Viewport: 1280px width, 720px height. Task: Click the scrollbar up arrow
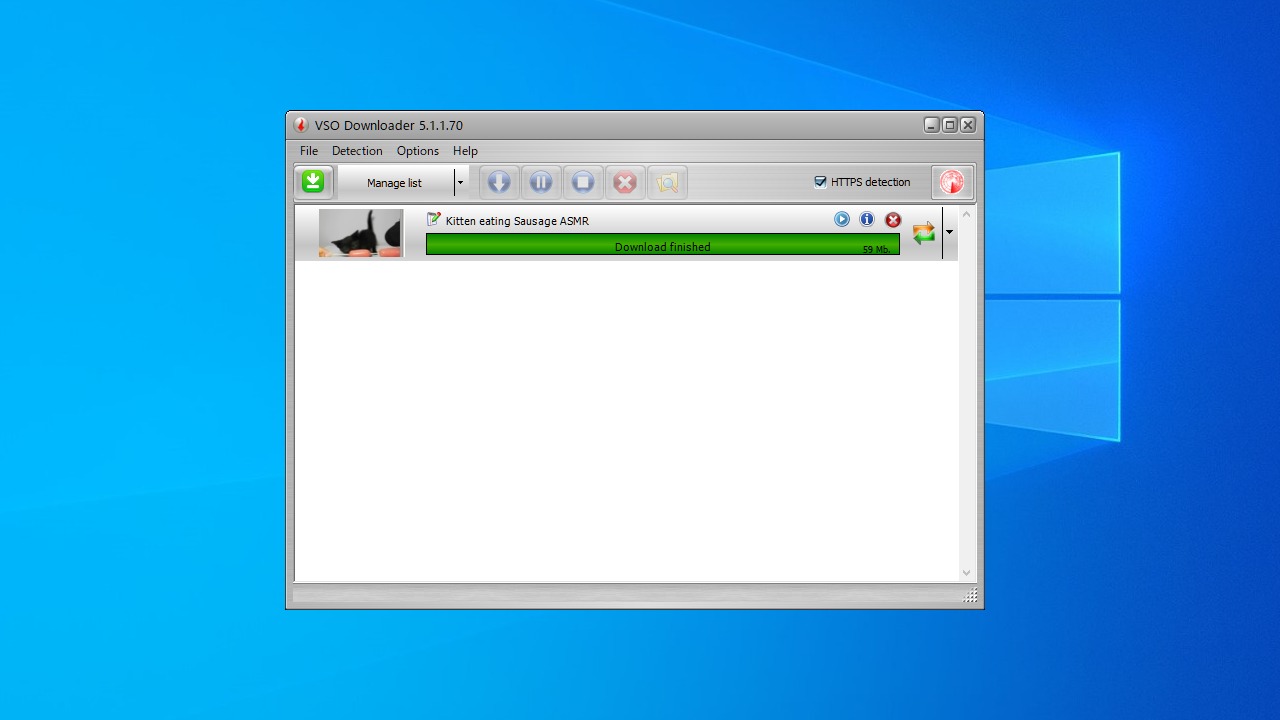966,214
